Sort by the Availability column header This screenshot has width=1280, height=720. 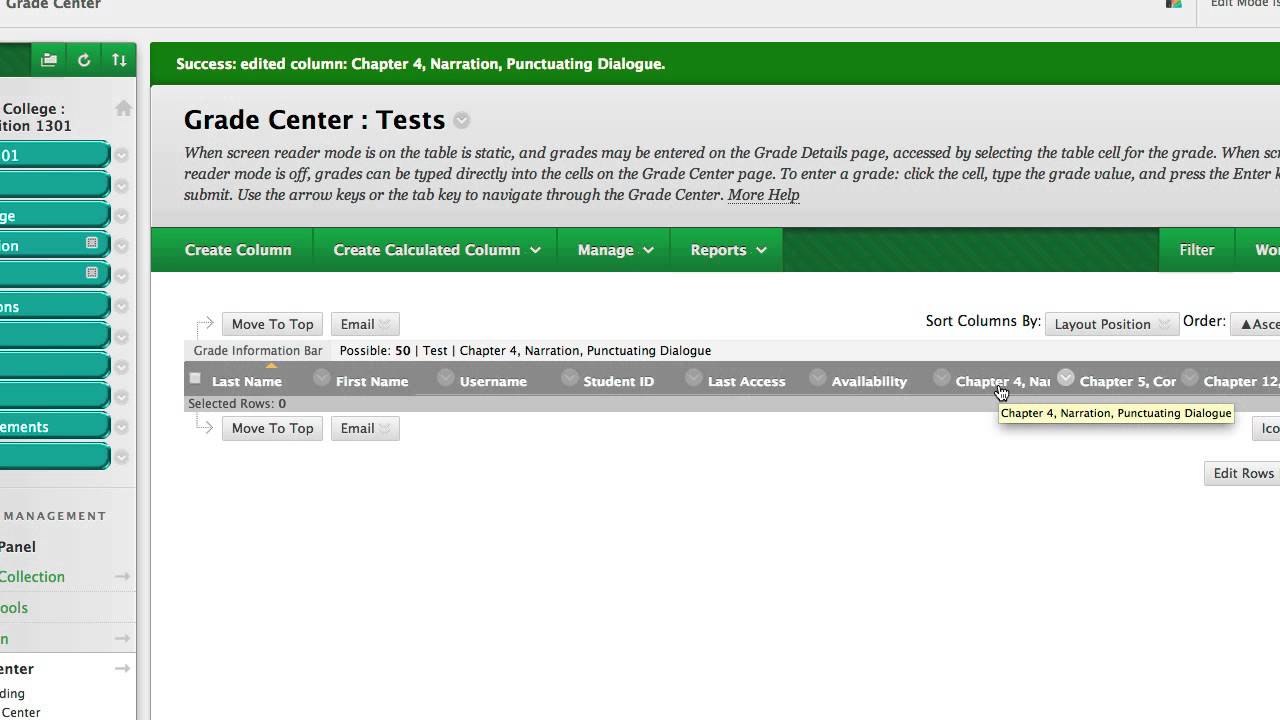869,381
